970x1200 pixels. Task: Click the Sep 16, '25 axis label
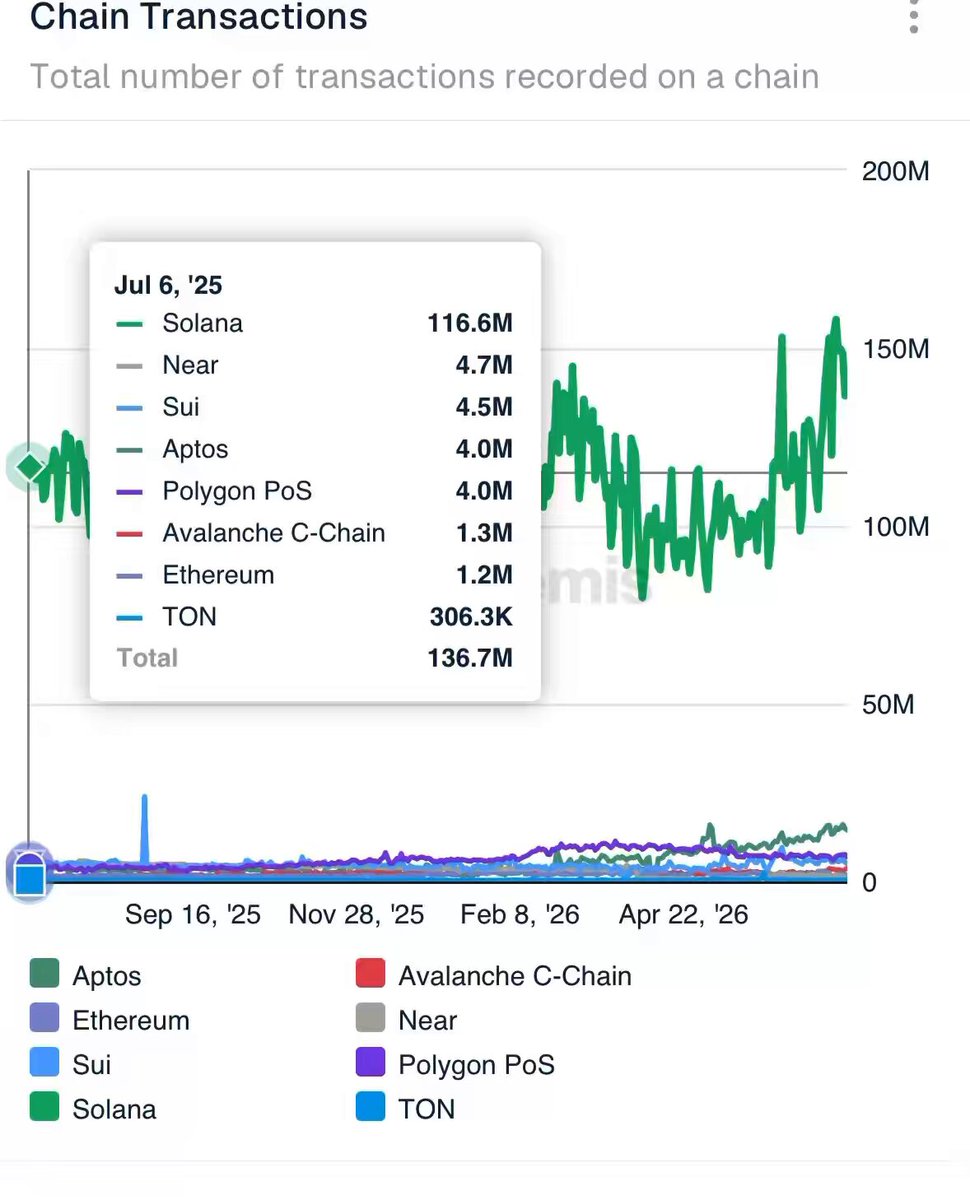(193, 915)
